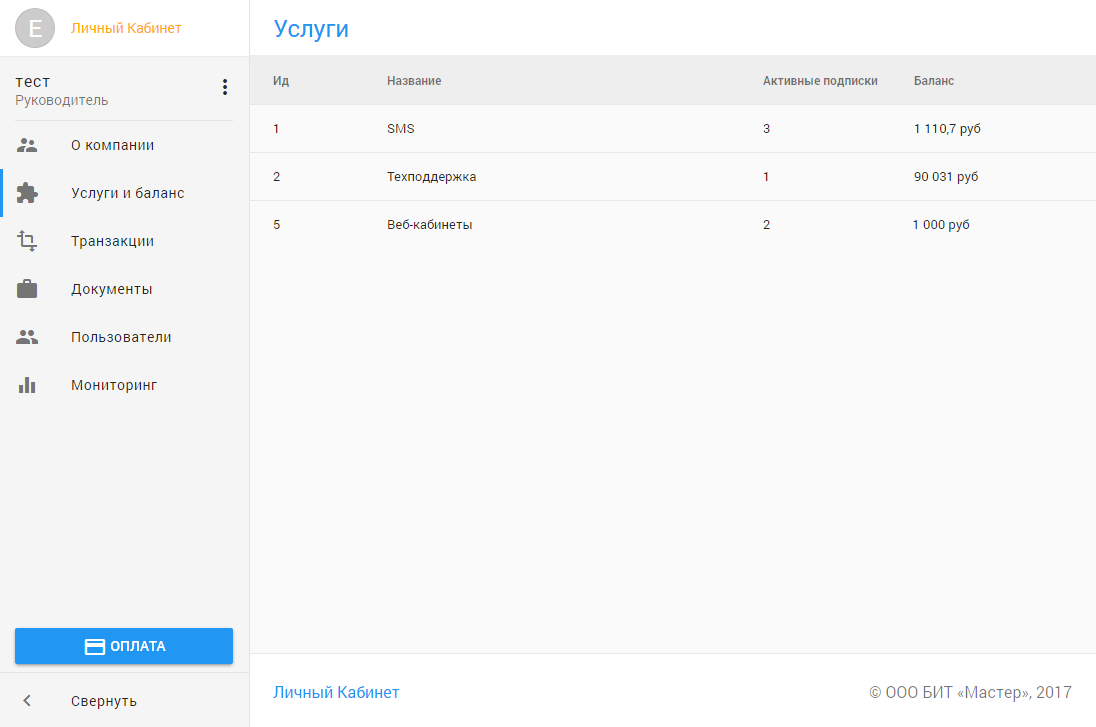The height and width of the screenshot is (727, 1096).
Task: Click the bar chart icon for Мониторинг
Action: (x=27, y=385)
